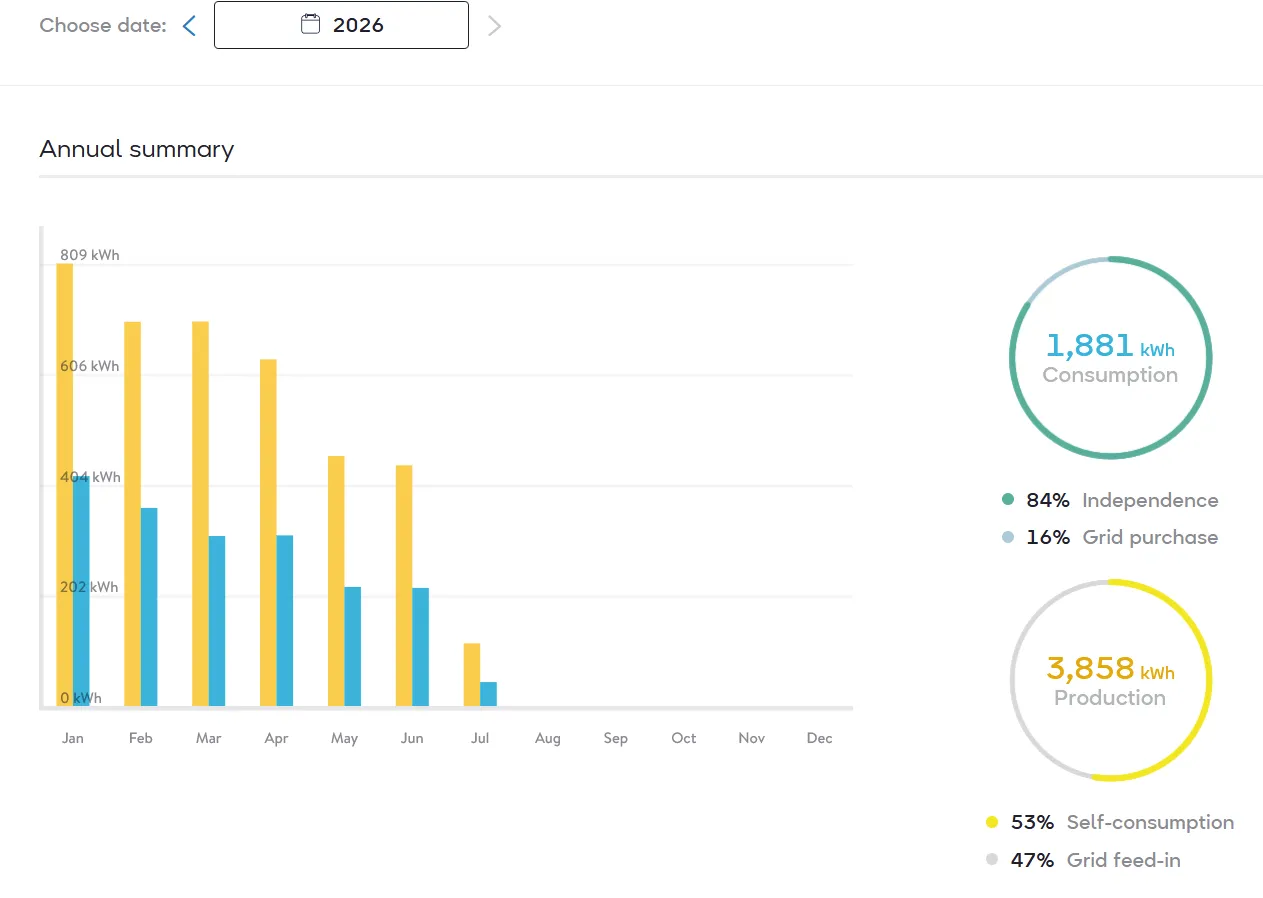Select the June yellow production bar
The image size is (1263, 898).
click(404, 586)
